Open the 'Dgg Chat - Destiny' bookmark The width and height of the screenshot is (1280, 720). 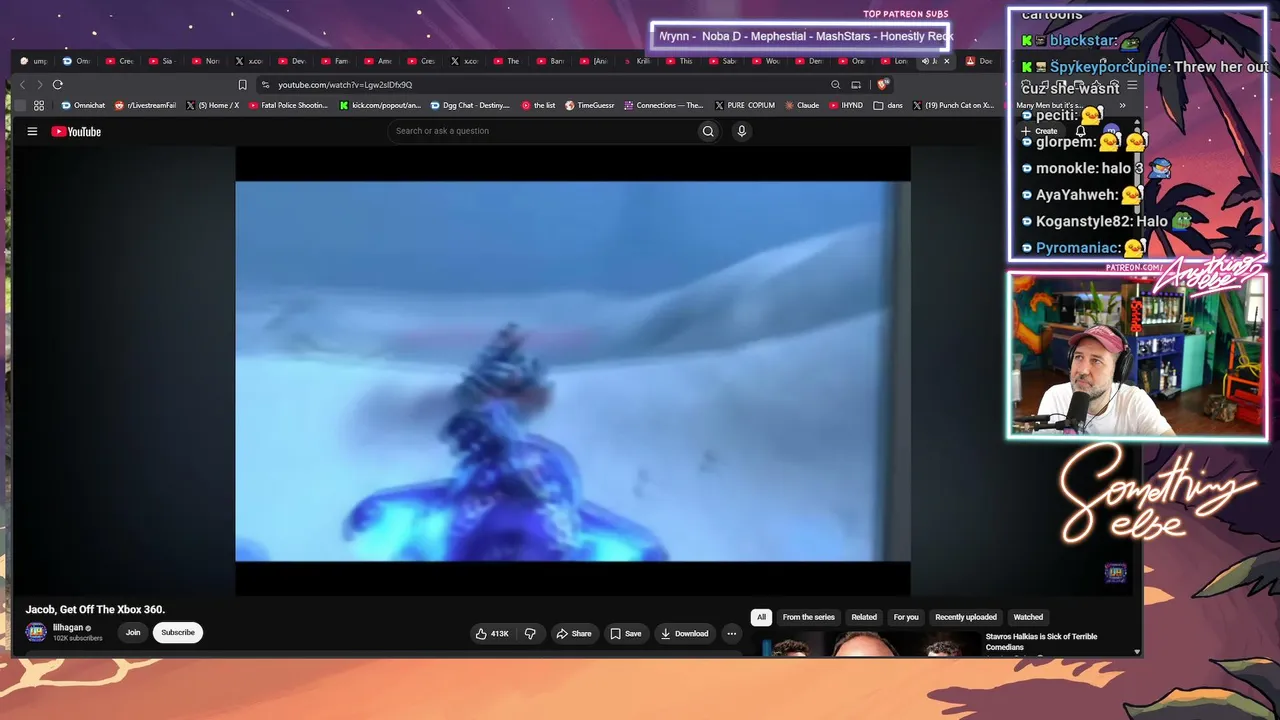(470, 105)
